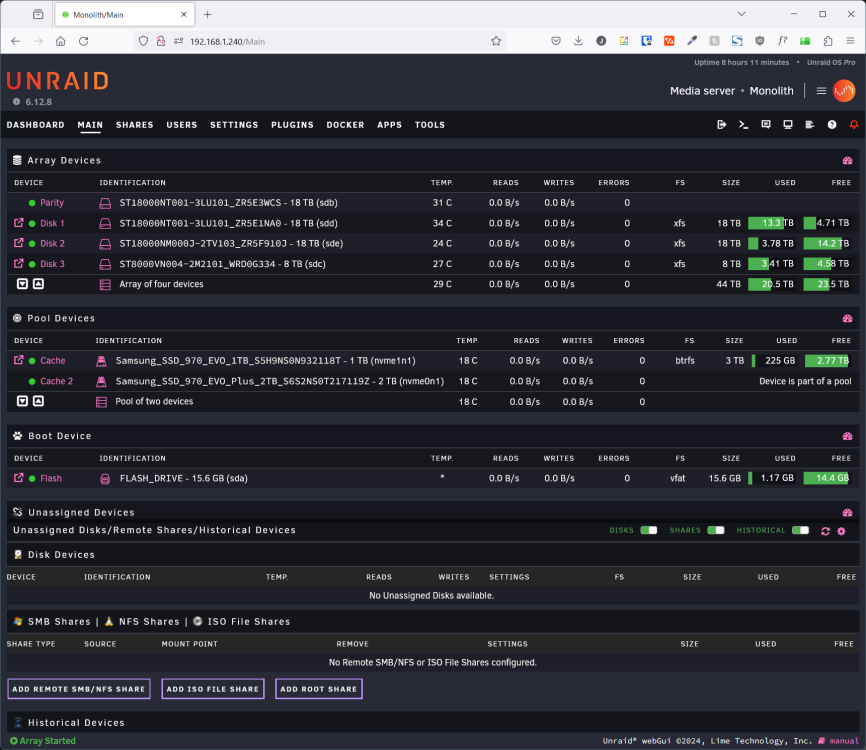Refresh unassigned devices list icon
Viewport: 866px width, 750px height.
click(x=825, y=531)
